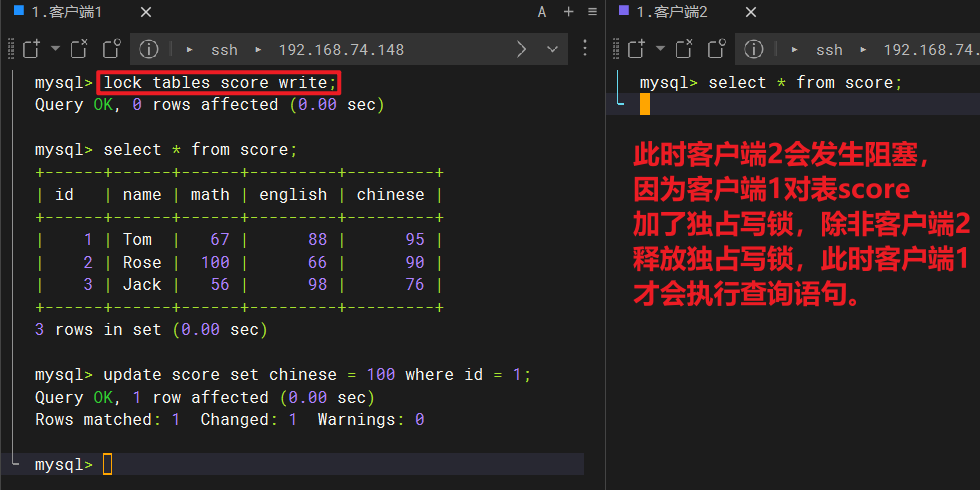
Task: Expand the new session dropdown arrow in 客户端1
Action: pos(55,49)
